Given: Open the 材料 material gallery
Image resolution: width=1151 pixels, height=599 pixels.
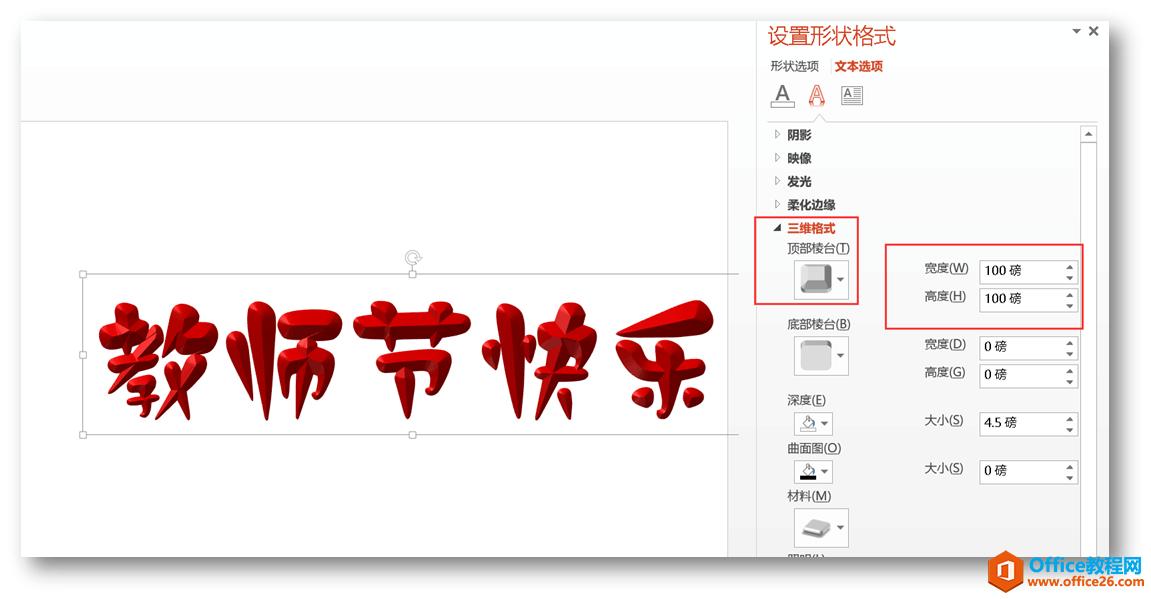Looking at the screenshot, I should [x=820, y=526].
